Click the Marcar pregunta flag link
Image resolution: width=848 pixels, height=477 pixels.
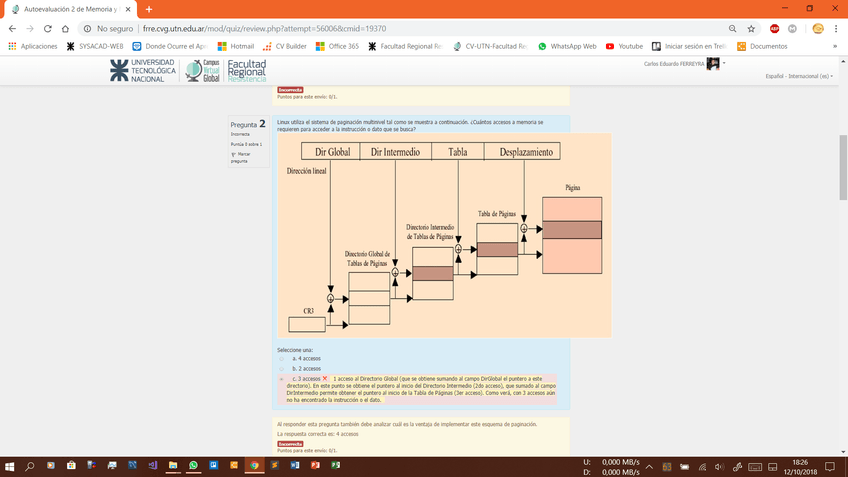point(241,157)
